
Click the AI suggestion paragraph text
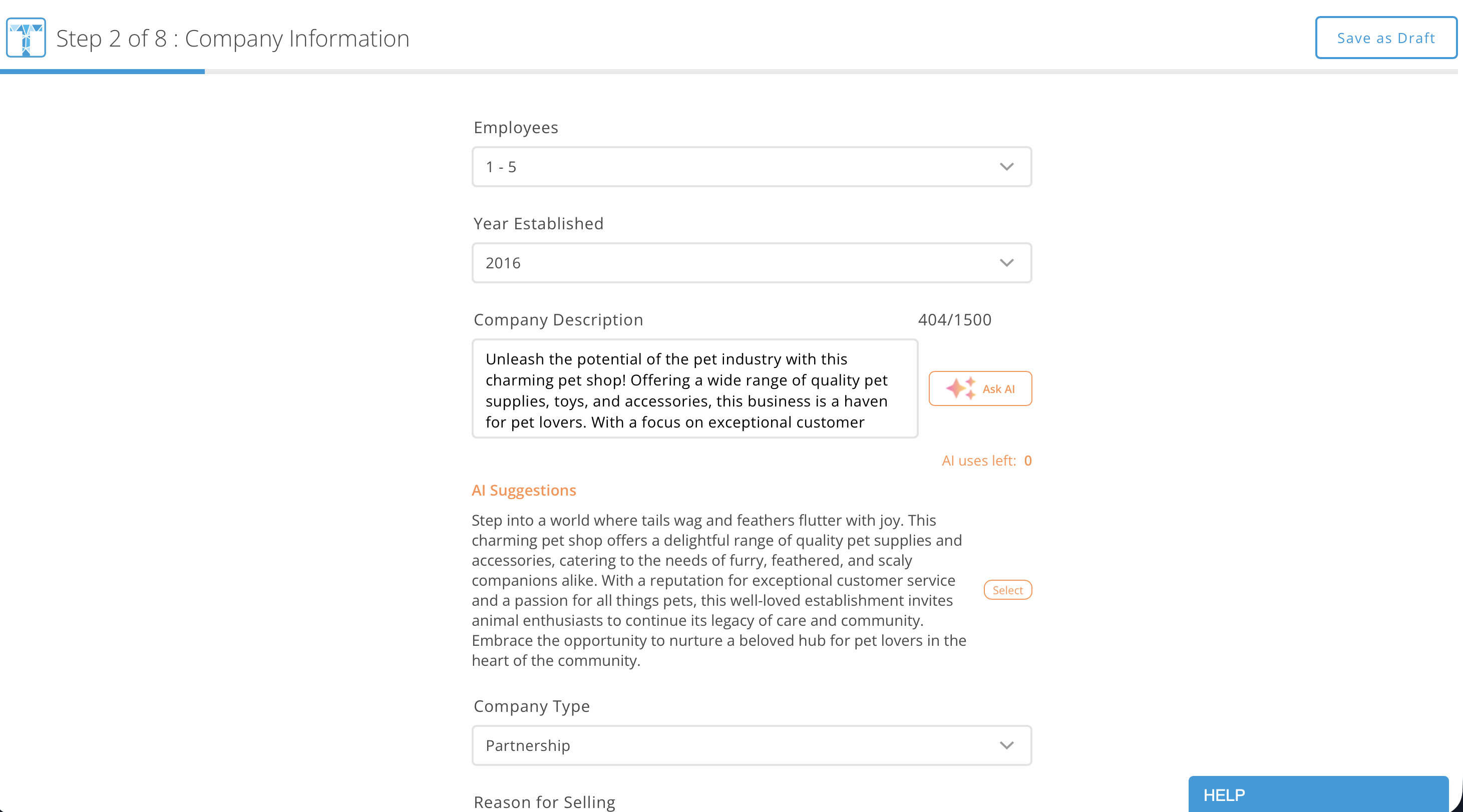pos(718,591)
